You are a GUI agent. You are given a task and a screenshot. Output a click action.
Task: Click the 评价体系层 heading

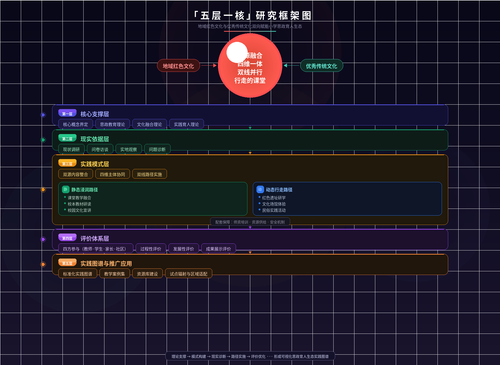95,239
